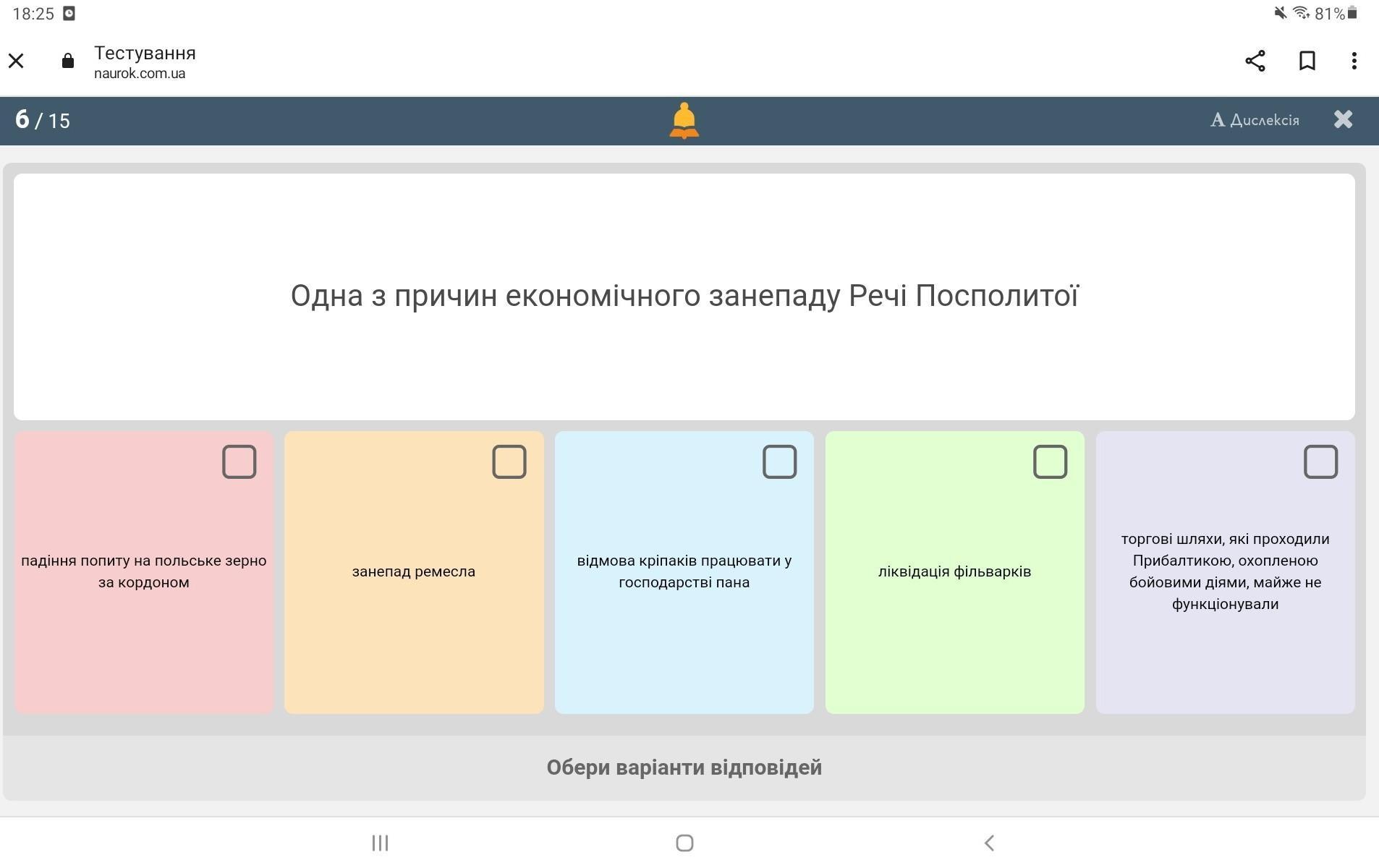This screenshot has height=868, width=1379.
Task: Check the box for ліквідація фільварків
Action: coord(1051,461)
